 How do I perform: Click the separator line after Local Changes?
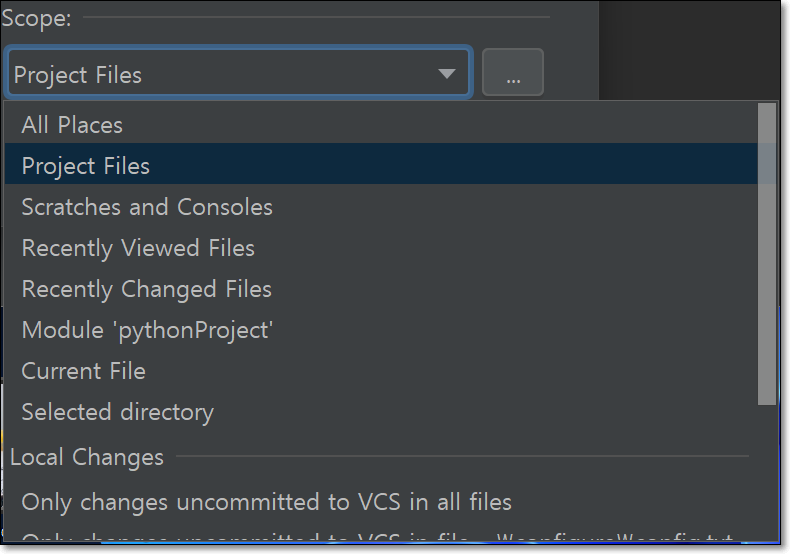(463, 456)
